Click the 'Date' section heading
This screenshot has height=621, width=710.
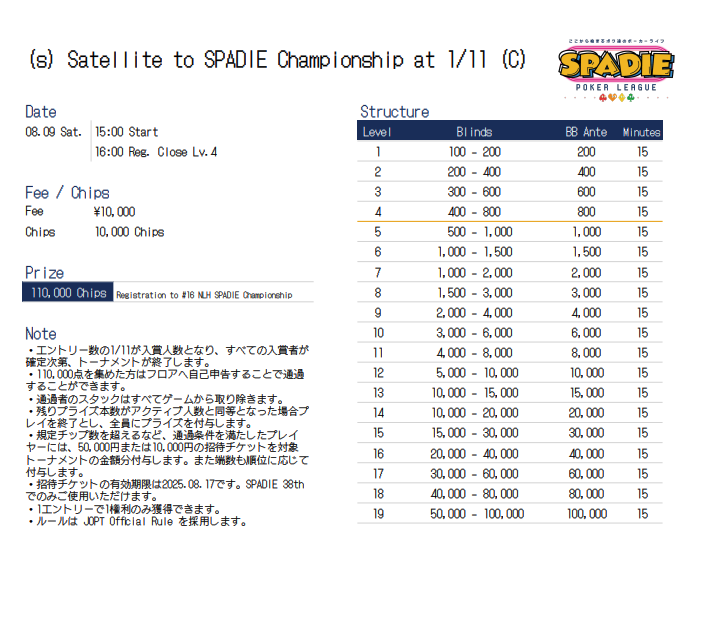coord(41,112)
